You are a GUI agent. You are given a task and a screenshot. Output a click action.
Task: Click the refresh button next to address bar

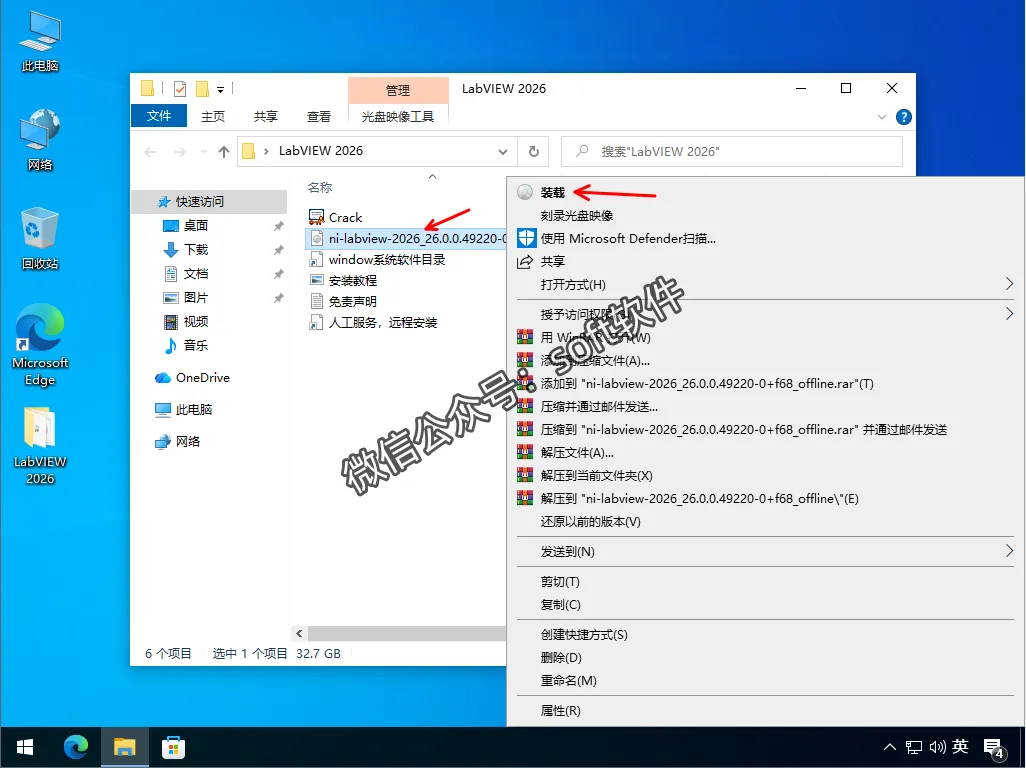[534, 151]
